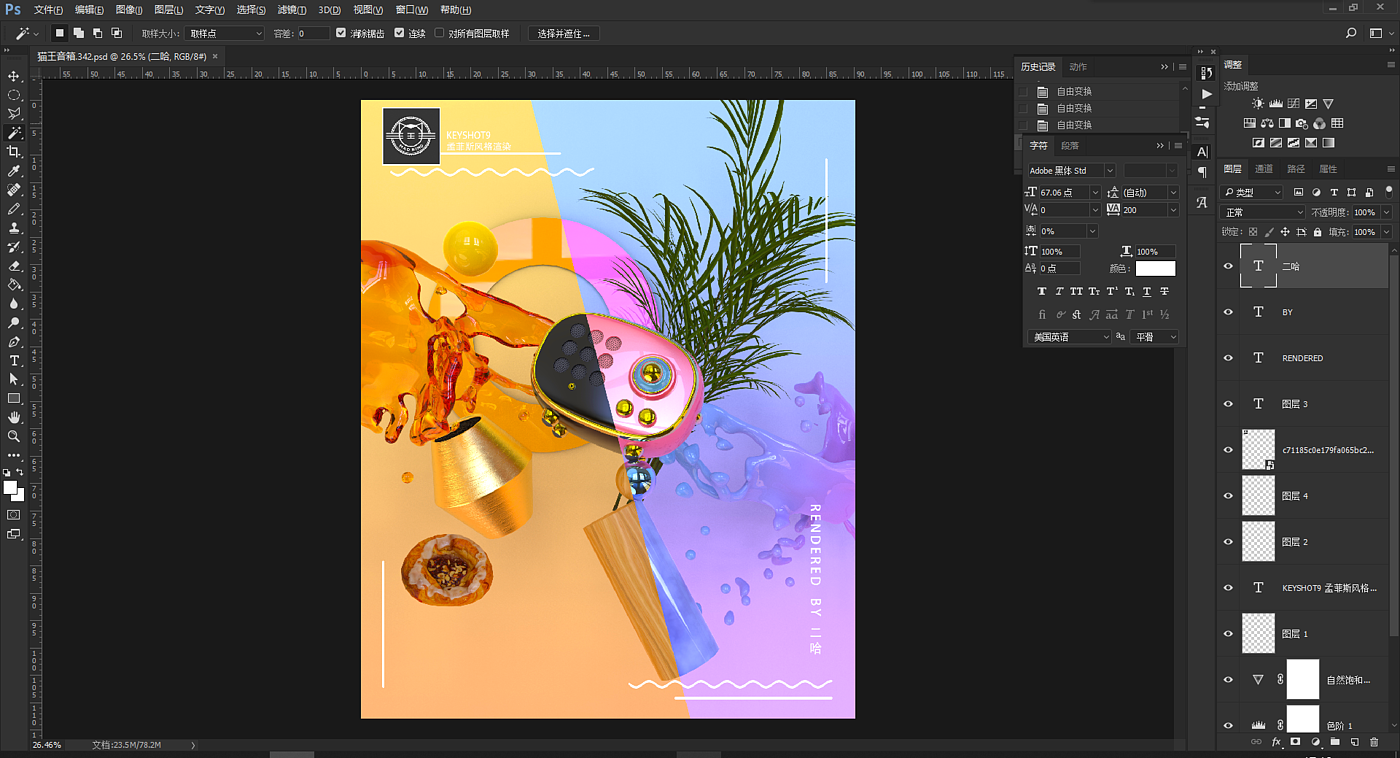Activate the Zoom magnifier tool

[x=14, y=437]
